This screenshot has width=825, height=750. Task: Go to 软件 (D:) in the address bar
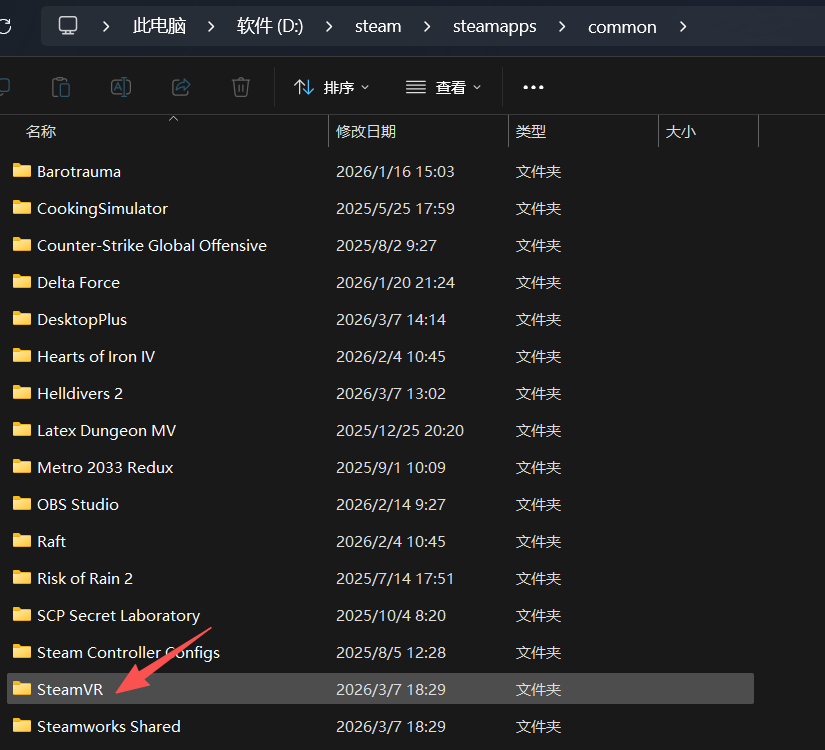[270, 26]
